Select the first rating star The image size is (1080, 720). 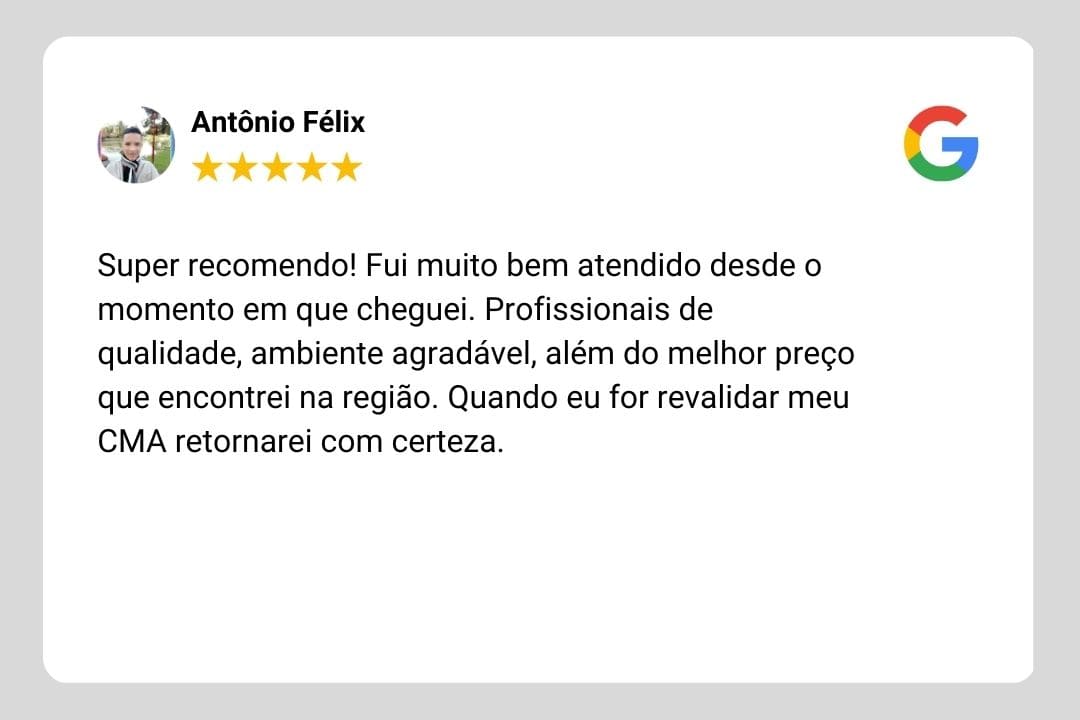pyautogui.click(x=207, y=167)
